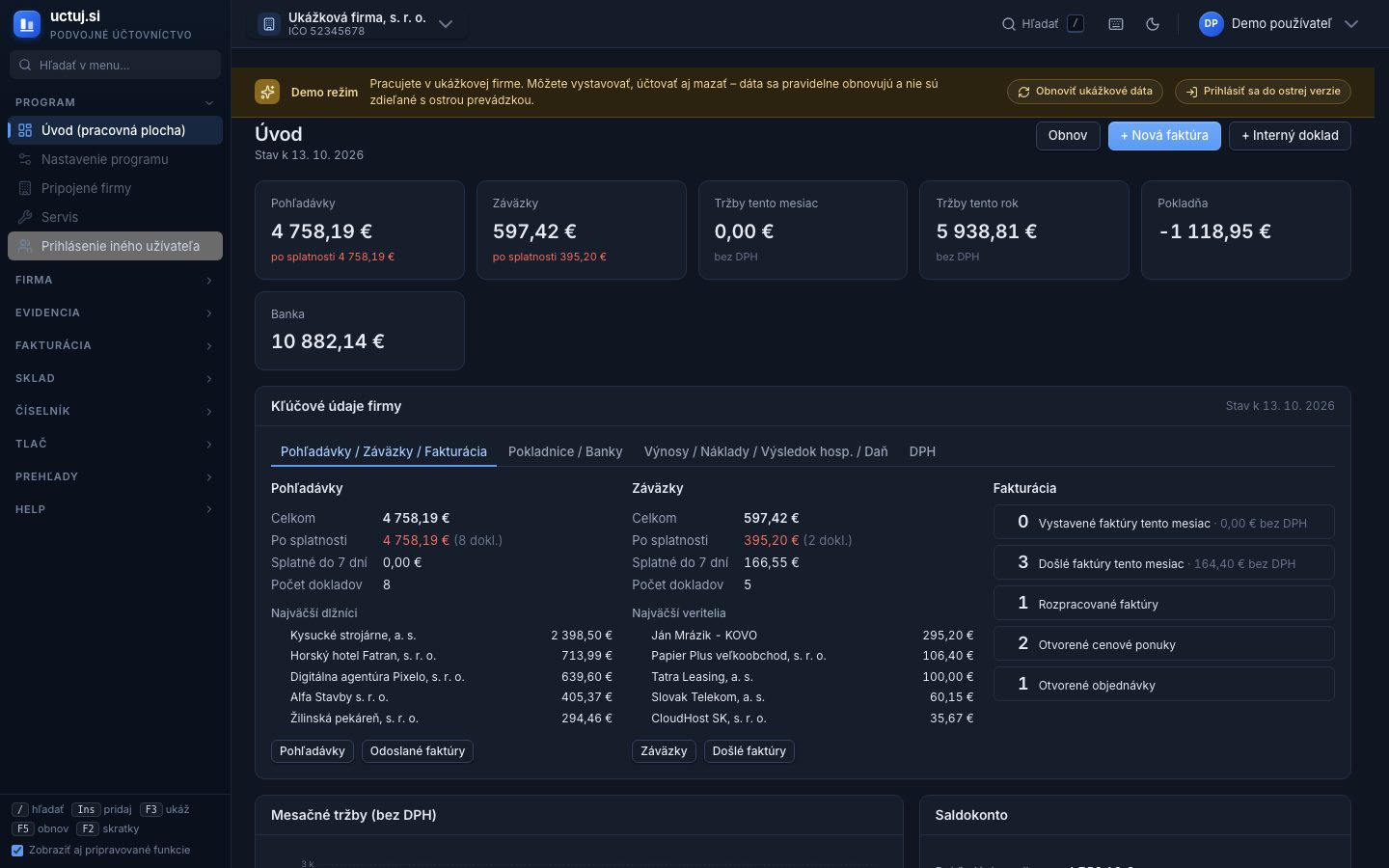The height and width of the screenshot is (868, 1389).
Task: Click the Došlé faktúry button
Action: click(749, 751)
